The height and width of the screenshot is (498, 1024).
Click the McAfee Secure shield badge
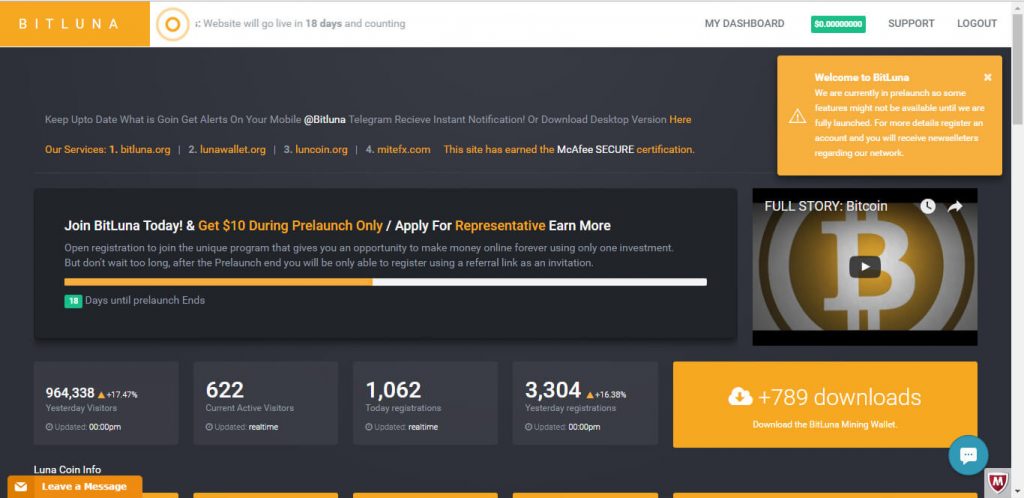tap(997, 482)
